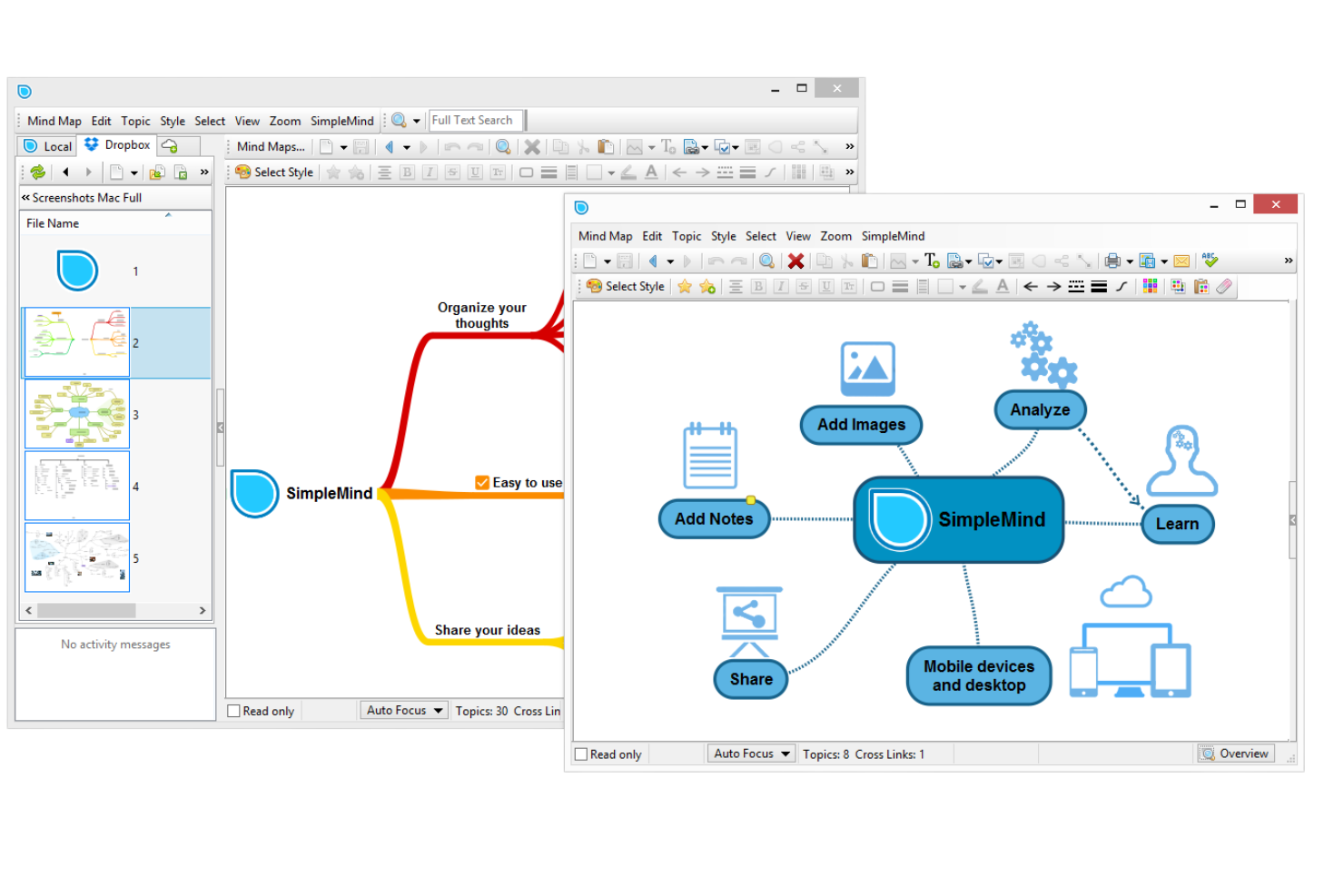Viewport: 1344px width, 896px height.
Task: Click the eraser clear-style icon in front window
Action: coord(1224,287)
